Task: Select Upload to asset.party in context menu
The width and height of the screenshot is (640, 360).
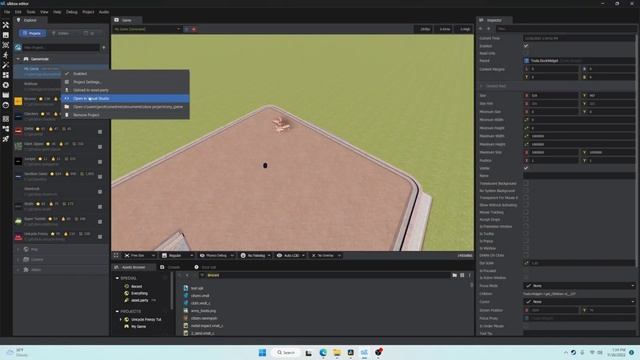Action: 125,90
